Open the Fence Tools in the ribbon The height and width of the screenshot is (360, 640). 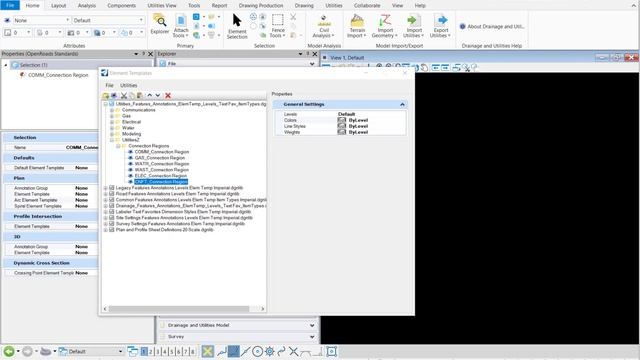278,26
